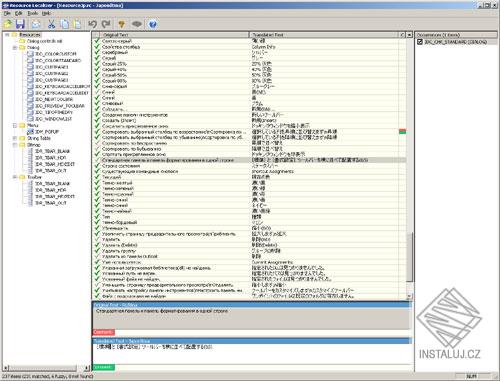Click the envelope icon in the toolbar
This screenshot has width=500, height=381.
(x=36, y=24)
